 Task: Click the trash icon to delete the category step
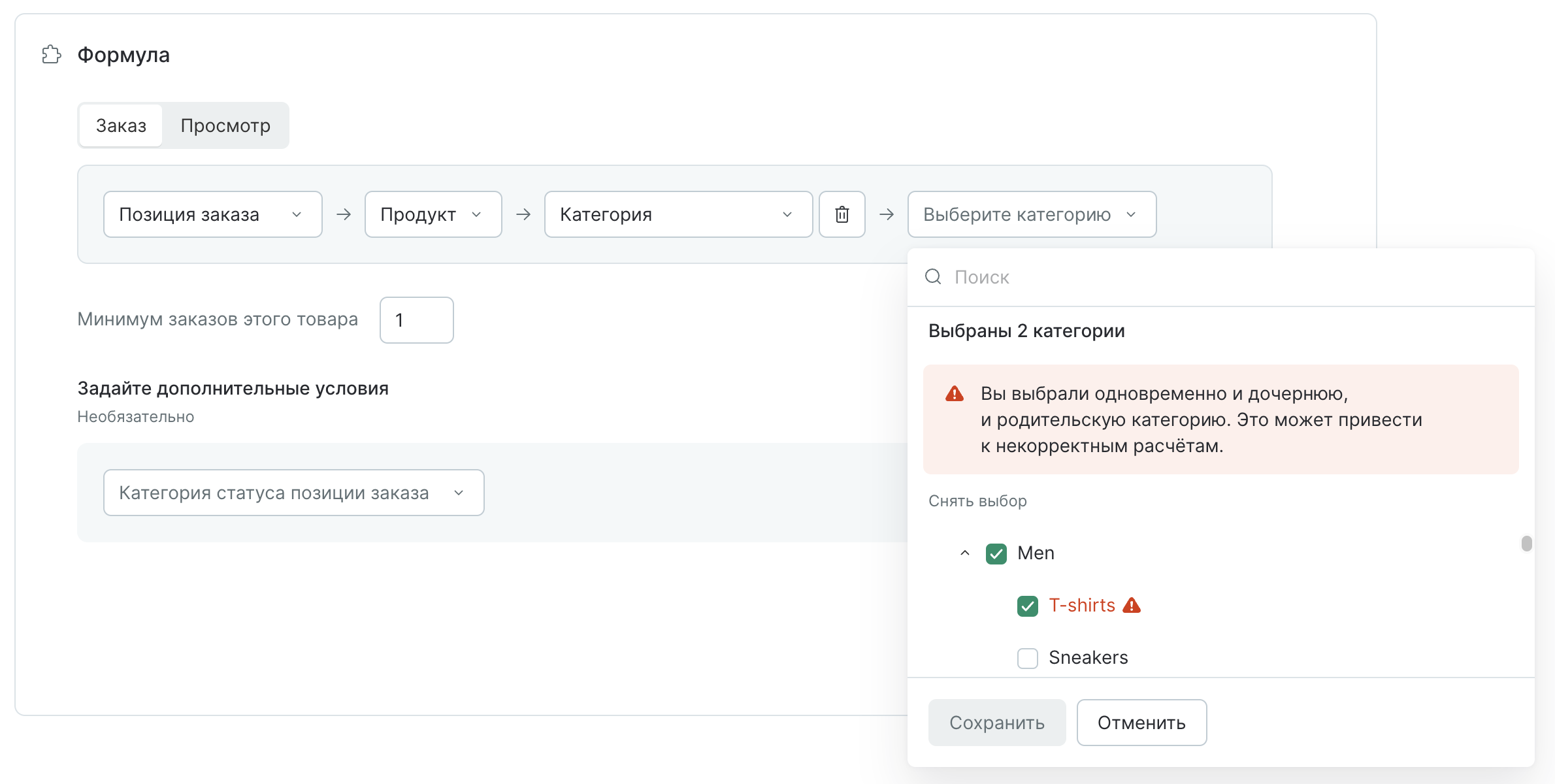pyautogui.click(x=842, y=214)
